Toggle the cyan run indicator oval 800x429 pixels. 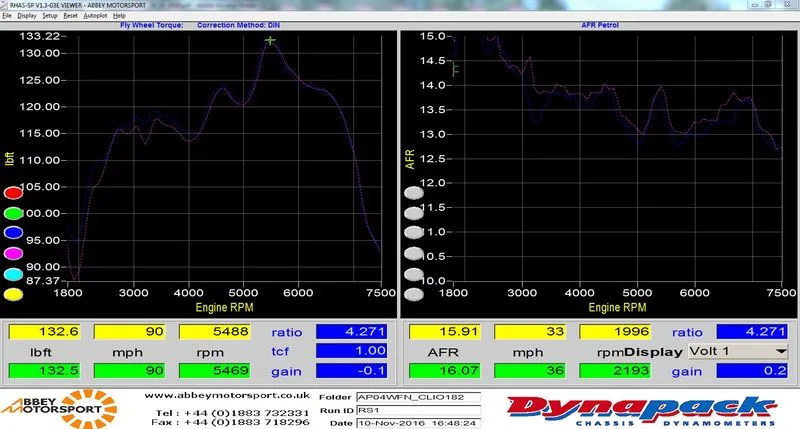13,274
